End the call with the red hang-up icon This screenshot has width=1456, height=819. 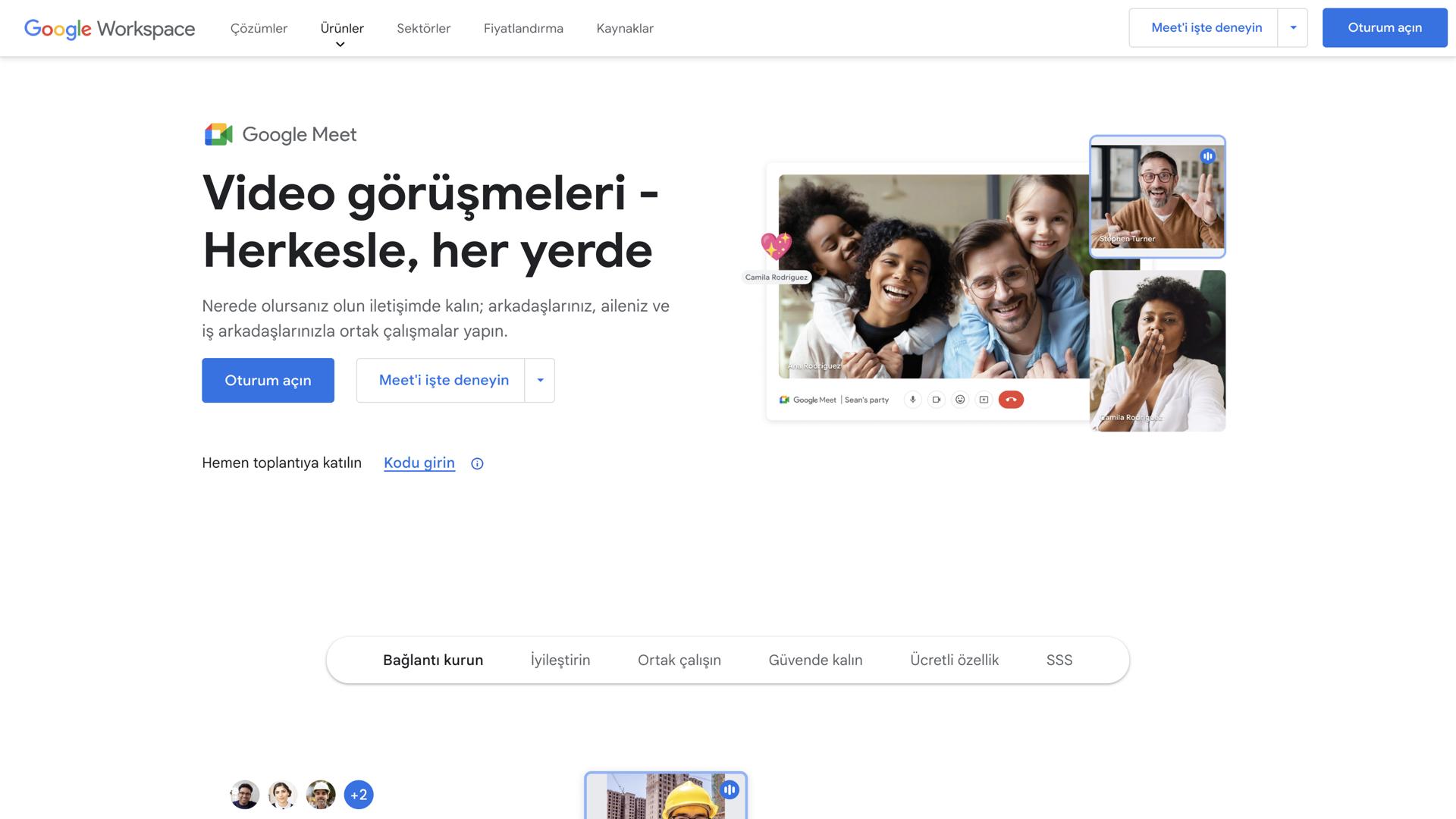click(1011, 400)
